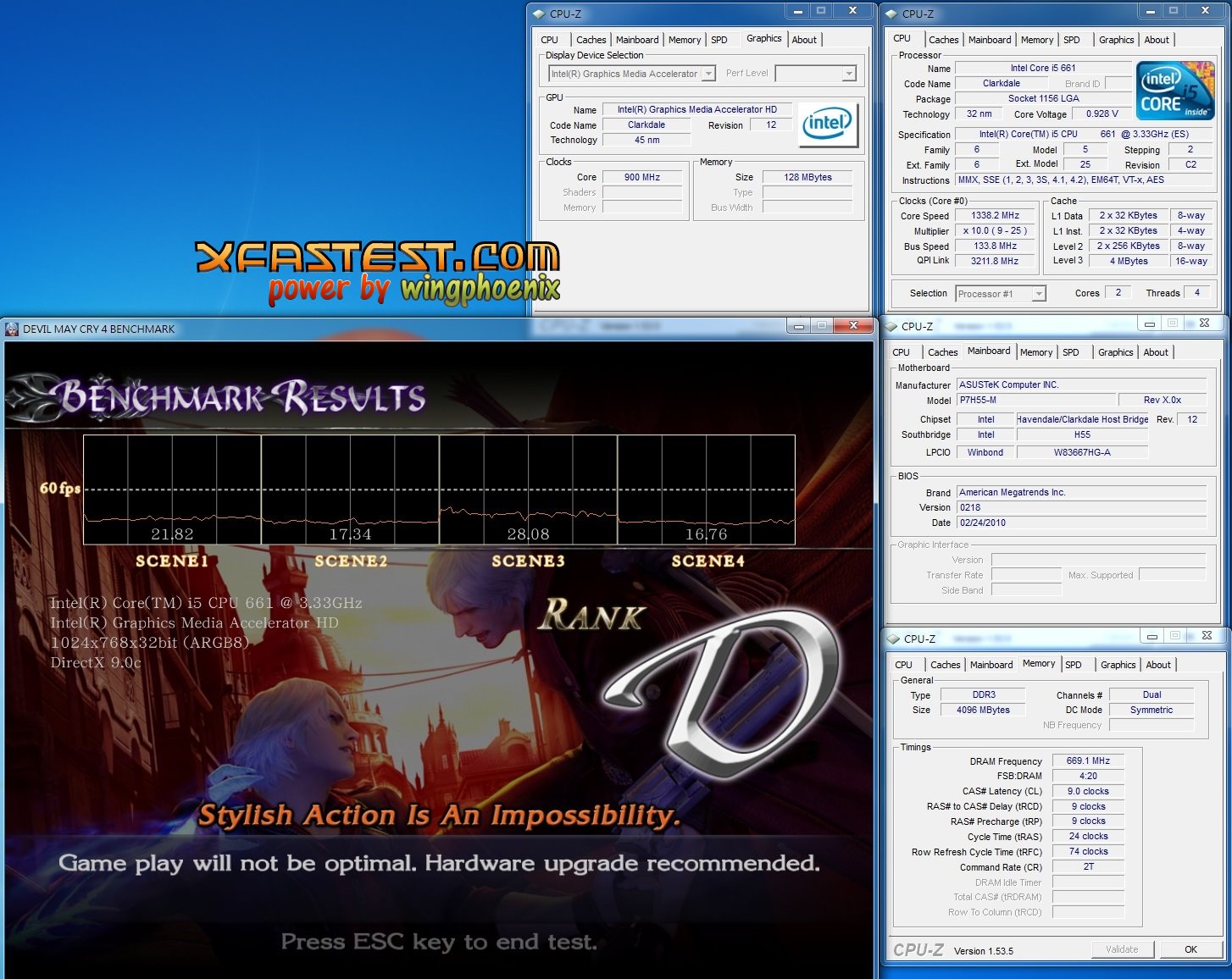The width and height of the screenshot is (1232, 979).
Task: Click the CPU-Z title icon in the Memory window
Action: (x=893, y=639)
